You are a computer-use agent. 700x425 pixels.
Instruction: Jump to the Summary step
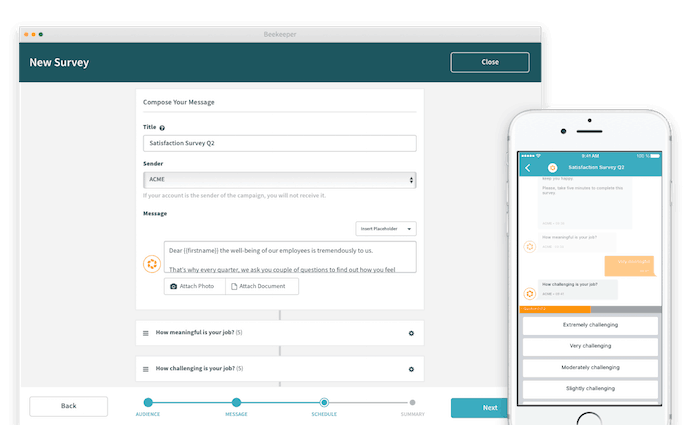412,403
